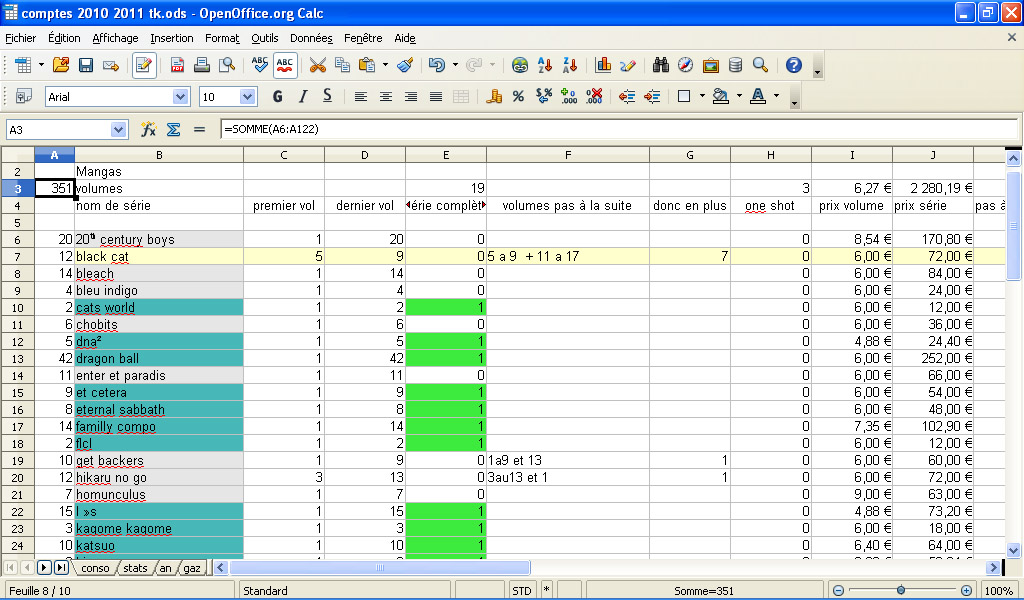Insert a chart using the chart icon

click(x=603, y=66)
